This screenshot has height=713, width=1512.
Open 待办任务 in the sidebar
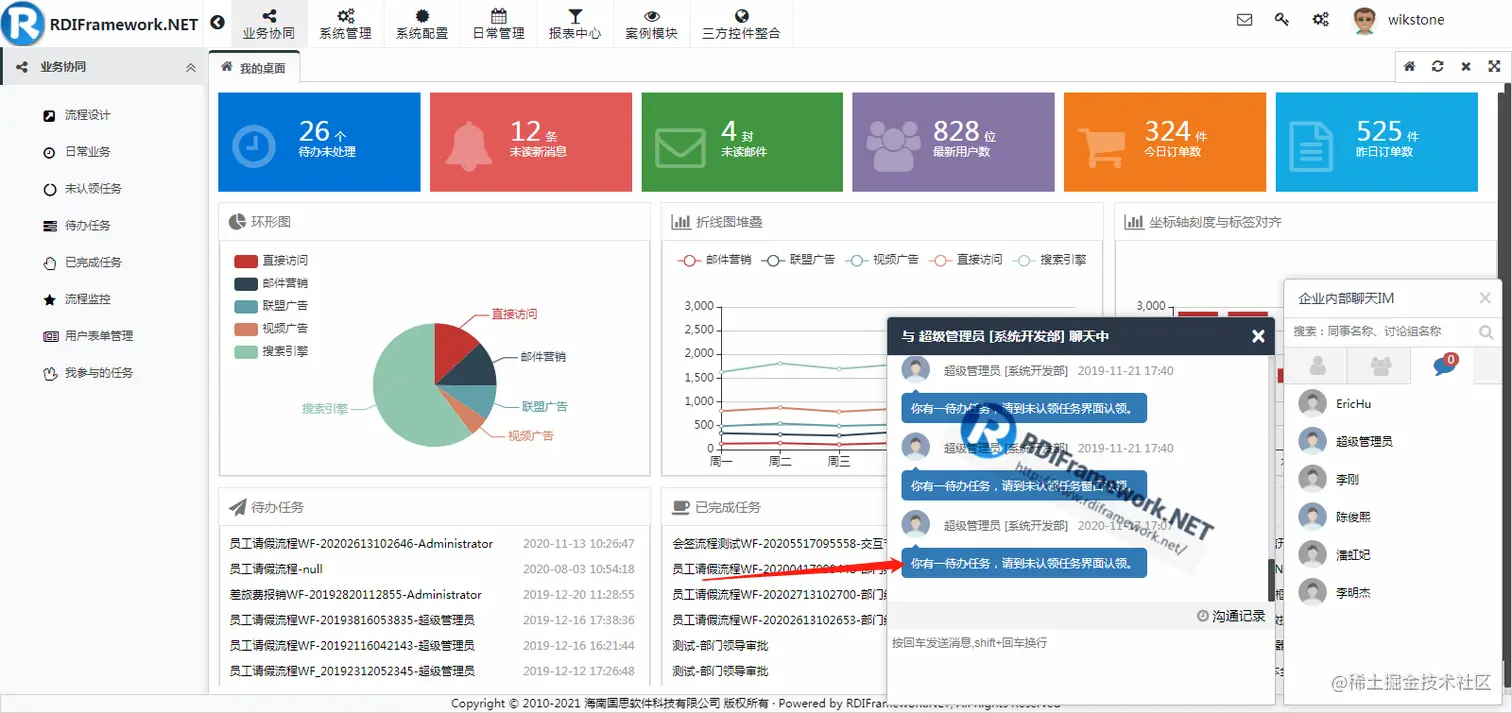pyautogui.click(x=87, y=226)
